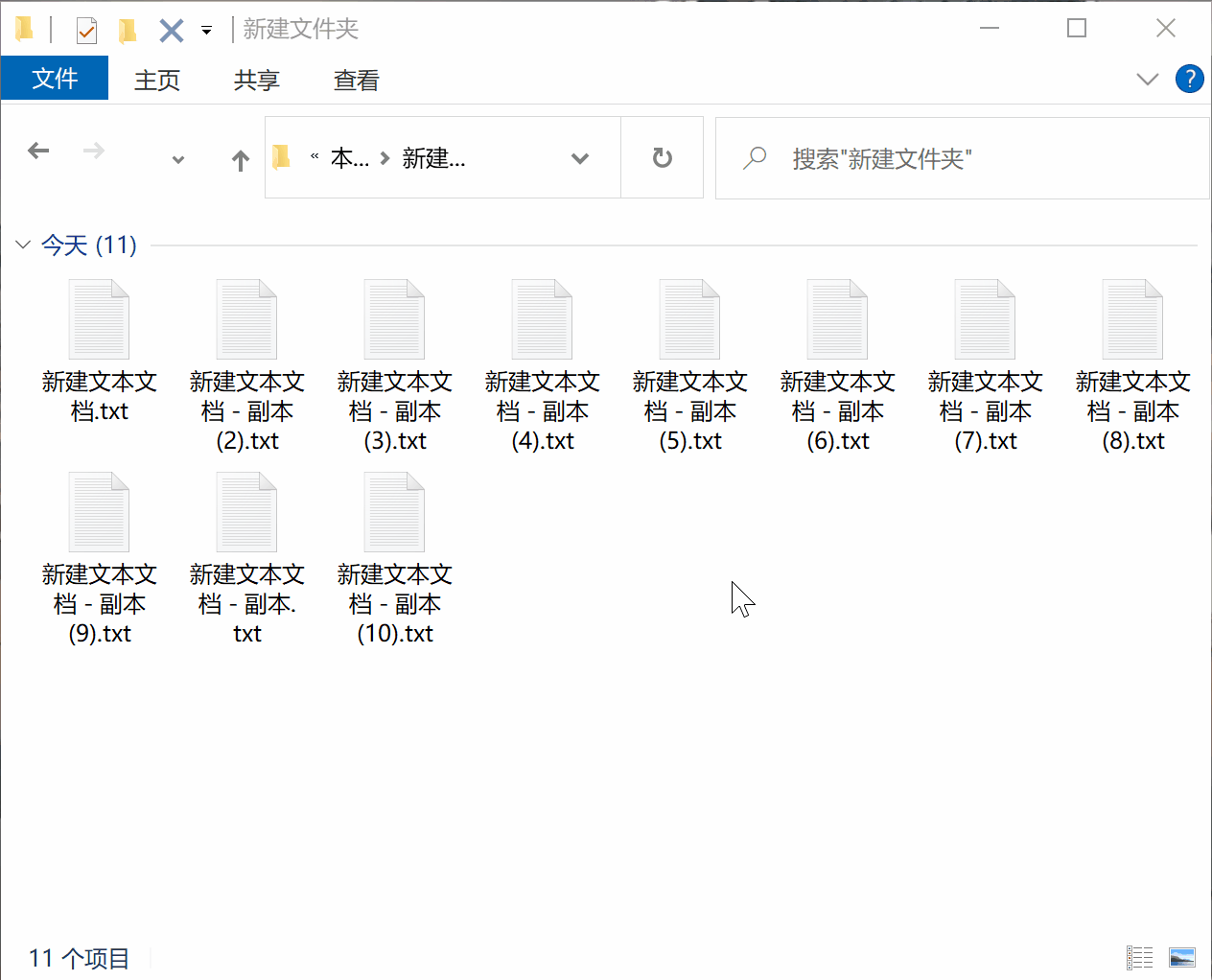Screen dimensions: 1212x980
Task: Open the address bar history dropdown
Action: point(579,158)
